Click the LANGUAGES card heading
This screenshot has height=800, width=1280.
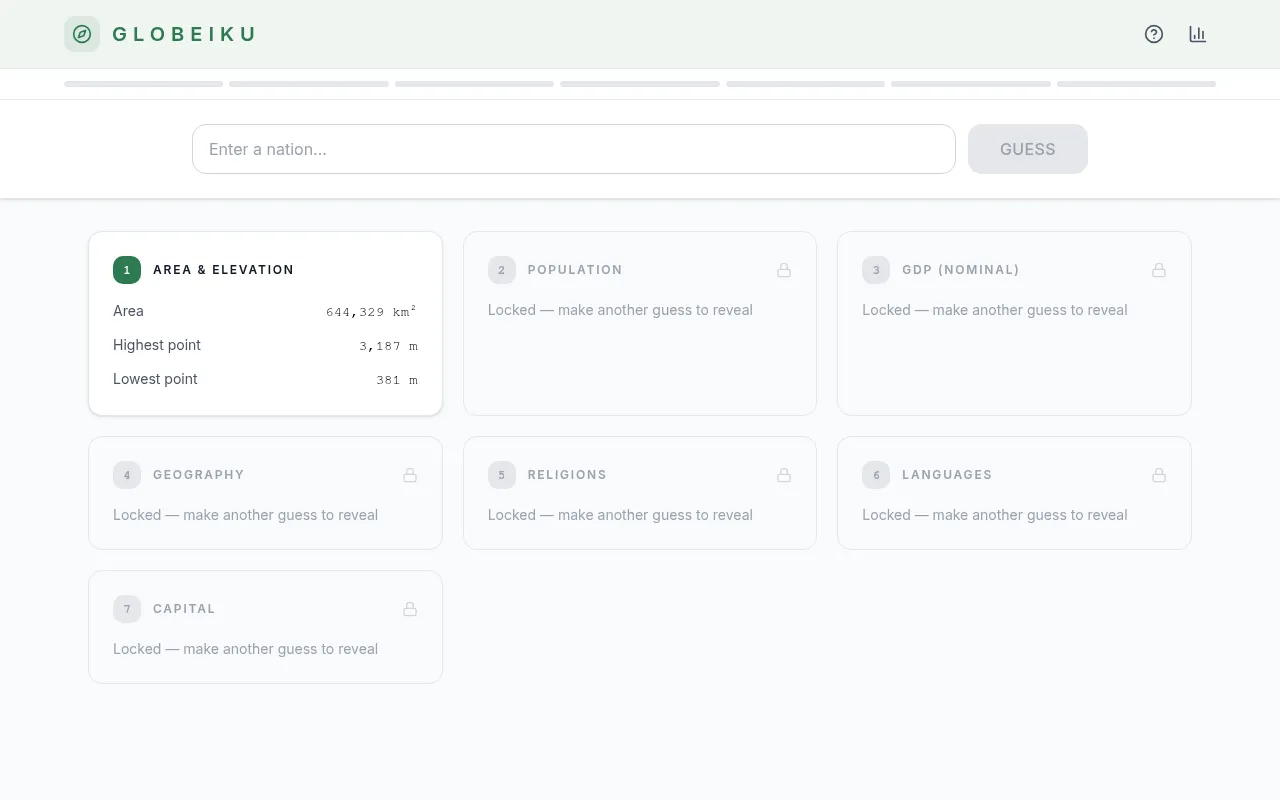click(x=947, y=475)
